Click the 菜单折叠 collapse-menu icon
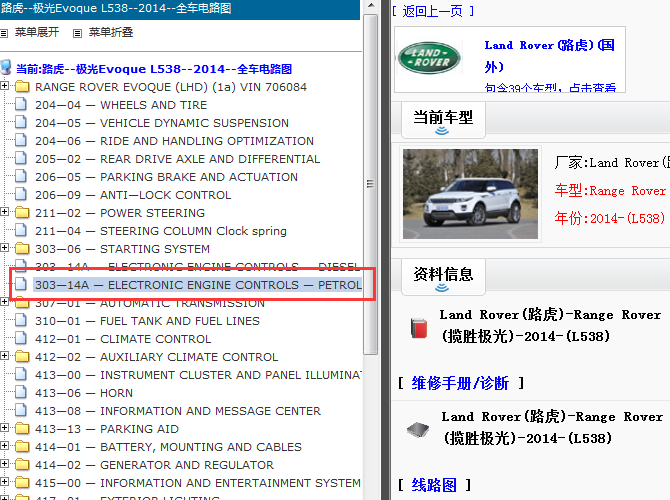The image size is (670, 500). click(77, 33)
